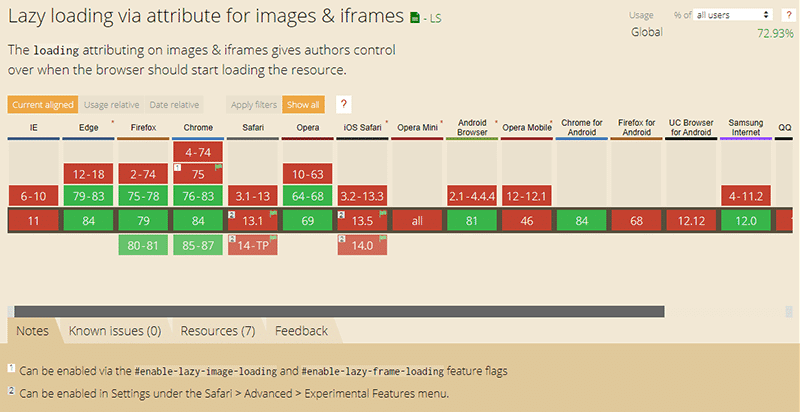Open the Resources (7) tab
800x412 pixels.
(x=218, y=331)
